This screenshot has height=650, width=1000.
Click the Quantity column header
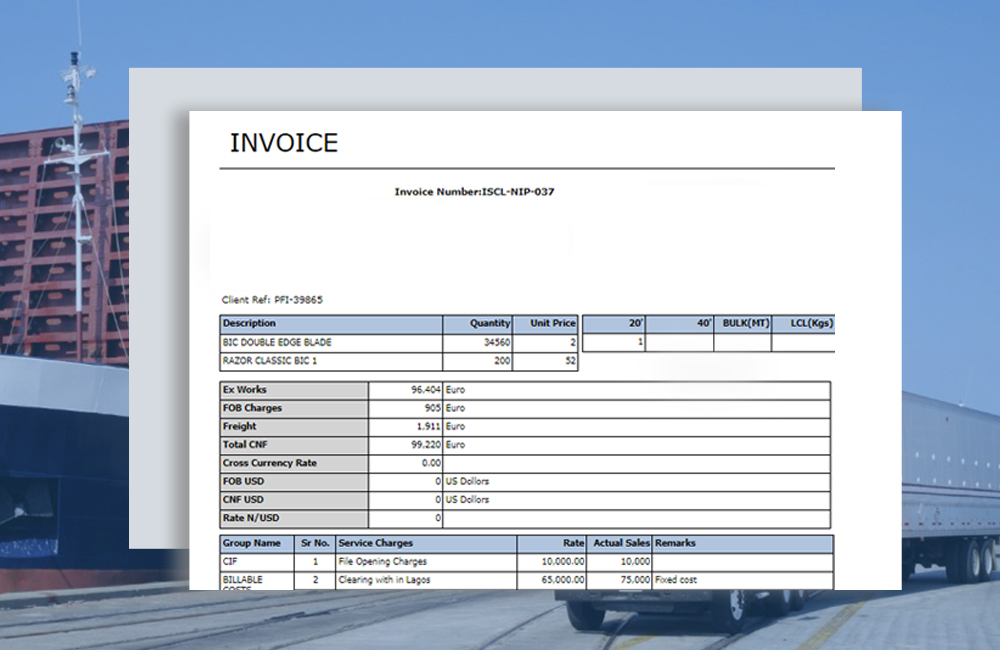(489, 323)
